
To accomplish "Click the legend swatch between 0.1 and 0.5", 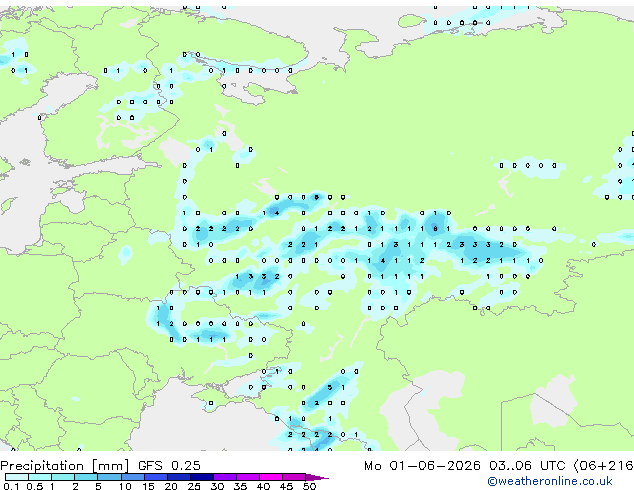I will point(17,477).
